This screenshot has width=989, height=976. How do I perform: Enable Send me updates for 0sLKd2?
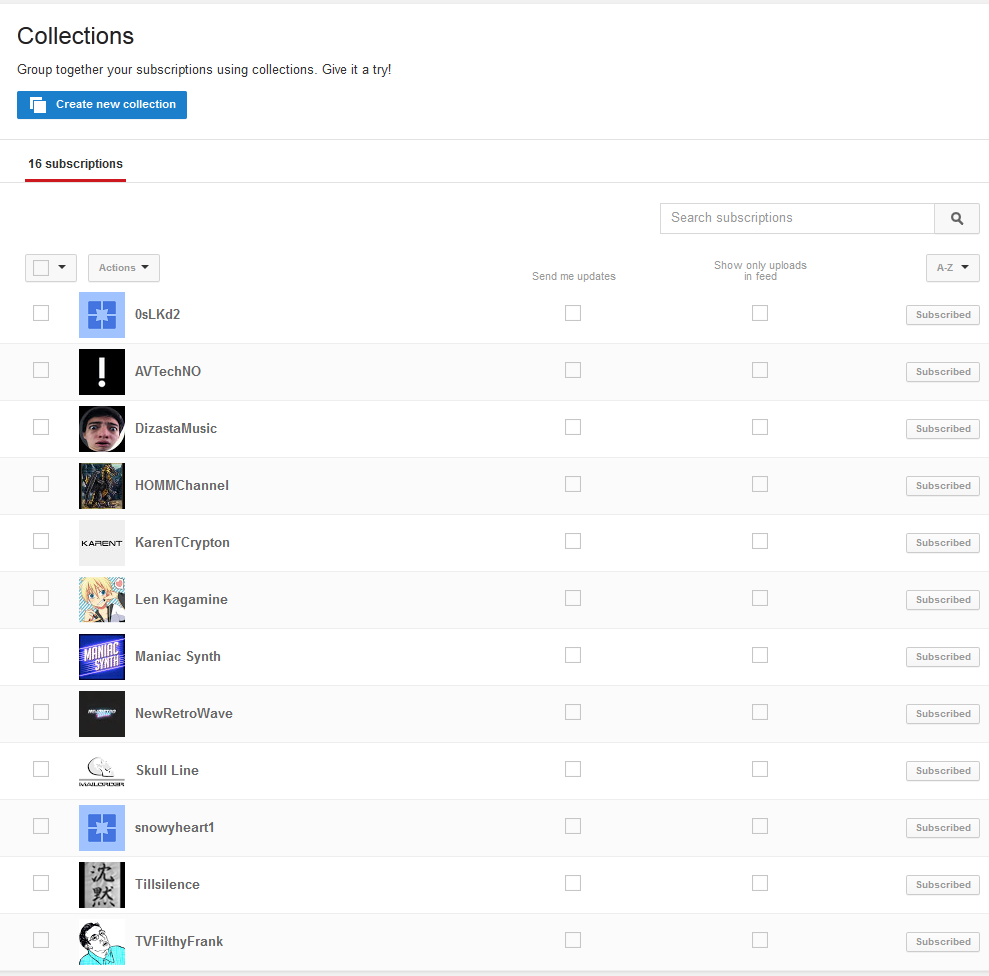click(x=573, y=313)
